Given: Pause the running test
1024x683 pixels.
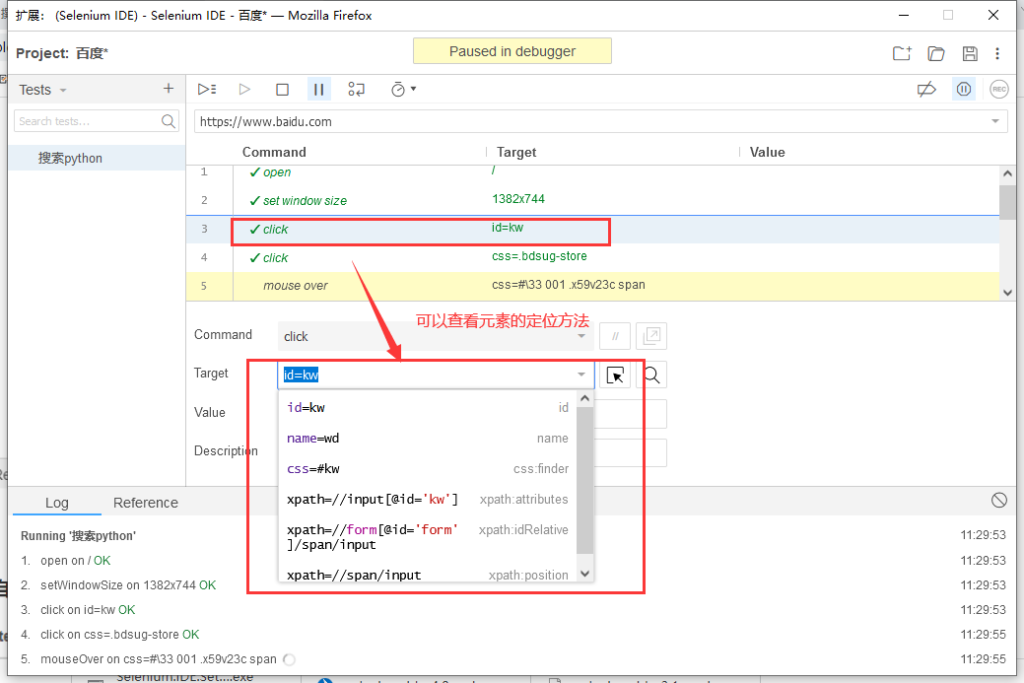Looking at the screenshot, I should tap(319, 89).
